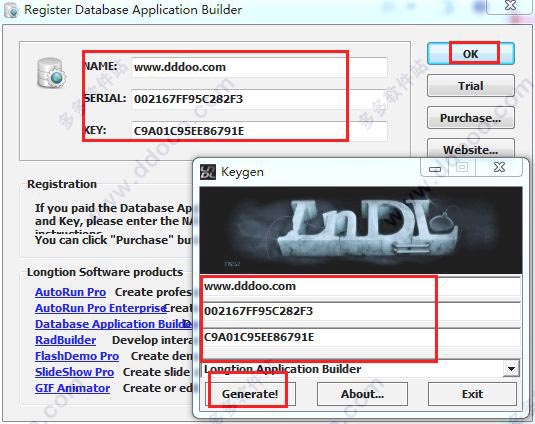Viewport: 535px width, 424px height.
Task: Click the database icon beside NAME
Action: point(51,73)
